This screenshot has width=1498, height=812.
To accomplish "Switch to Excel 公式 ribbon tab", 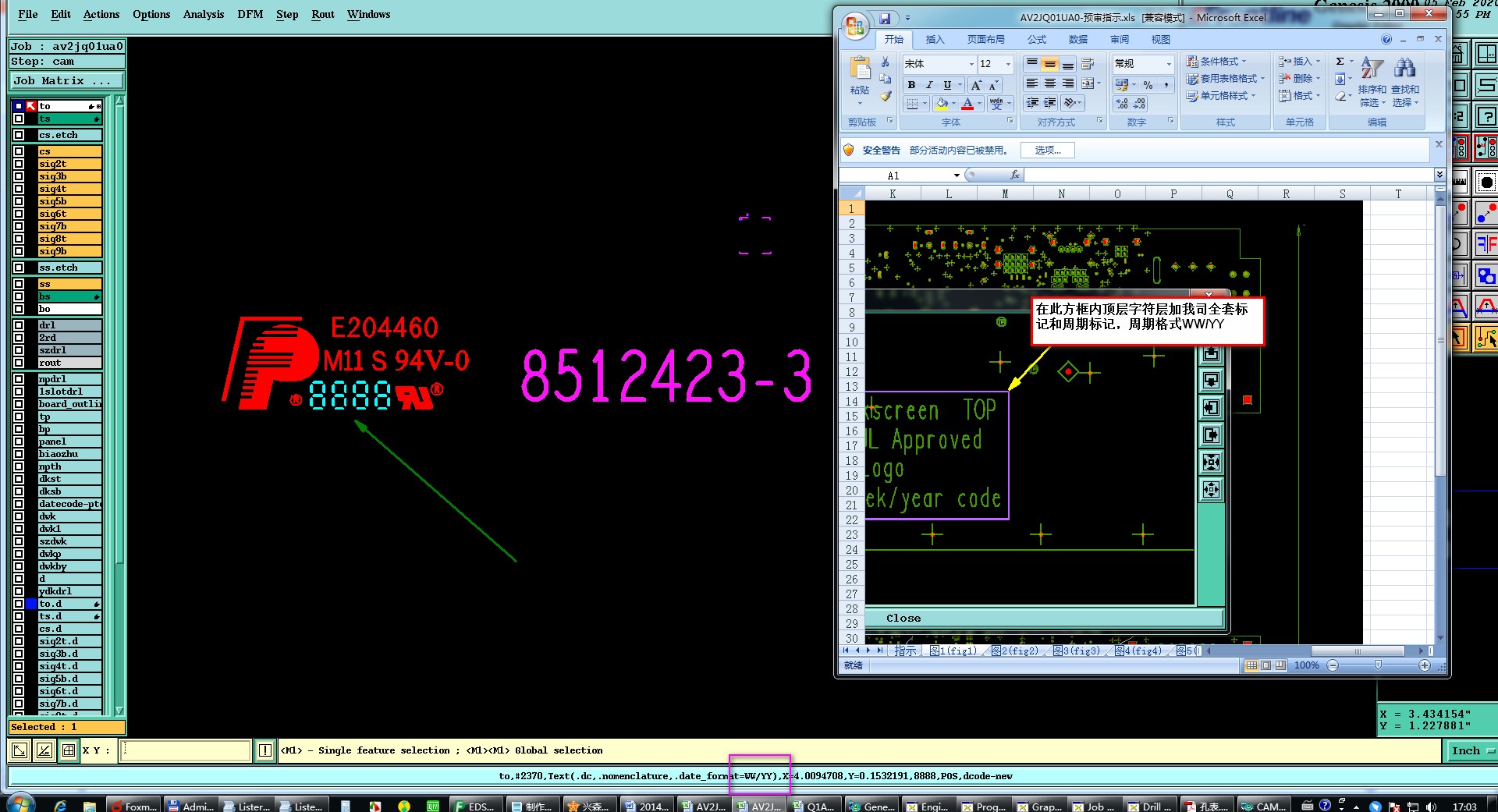I will pyautogui.click(x=1037, y=40).
